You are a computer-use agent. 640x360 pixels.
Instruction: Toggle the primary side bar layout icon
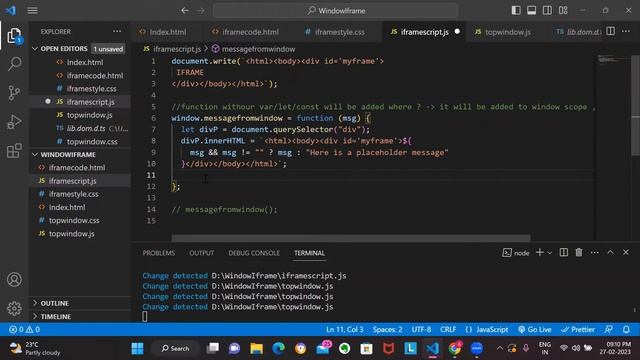point(516,10)
